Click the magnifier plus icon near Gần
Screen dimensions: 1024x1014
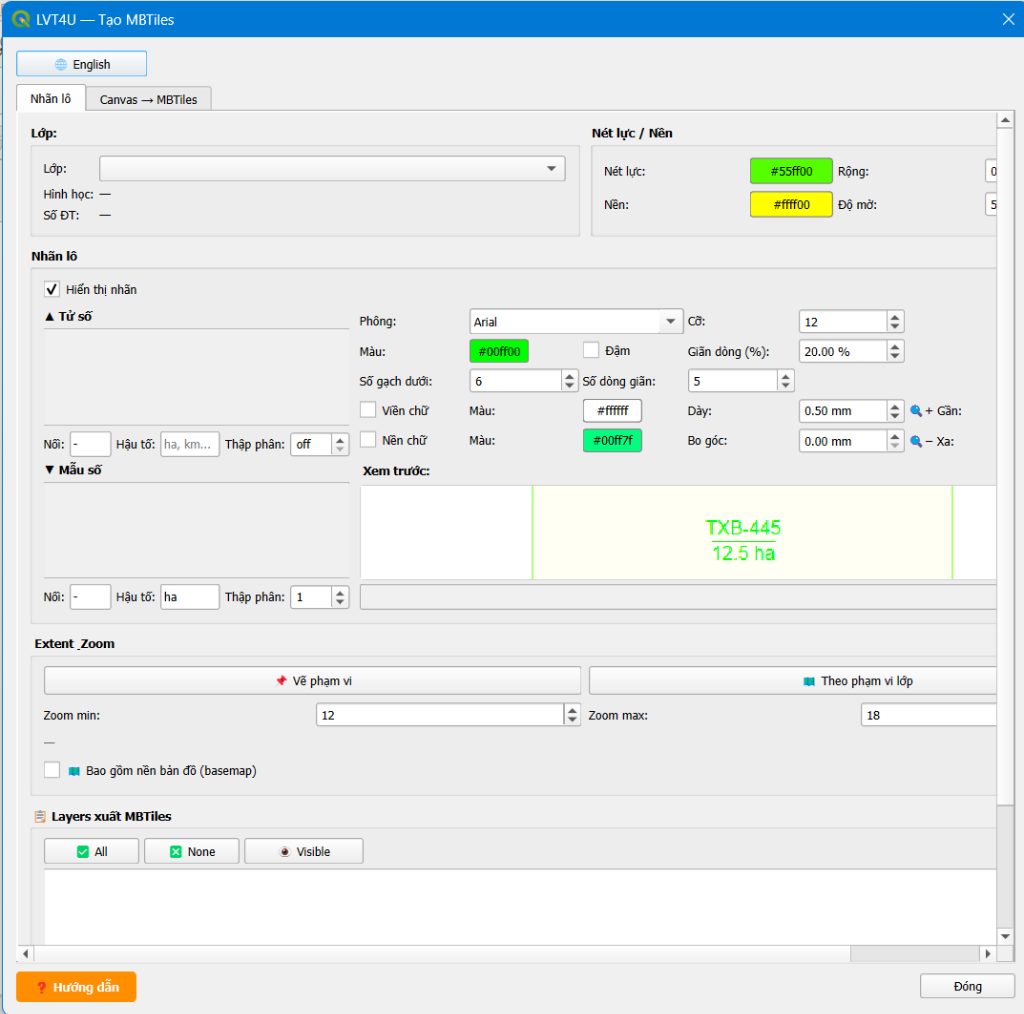pos(916,411)
